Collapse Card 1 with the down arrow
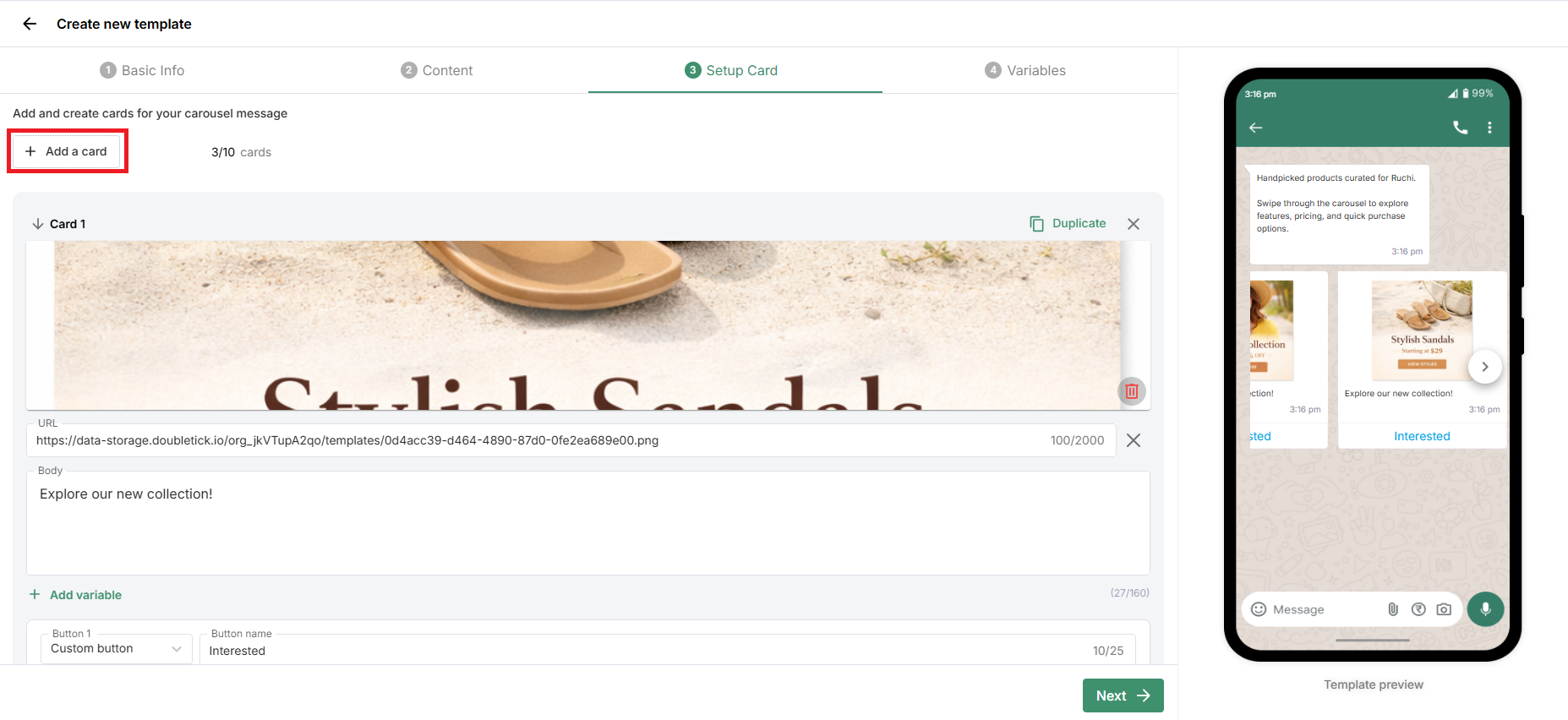The image size is (1568, 720). (x=37, y=224)
